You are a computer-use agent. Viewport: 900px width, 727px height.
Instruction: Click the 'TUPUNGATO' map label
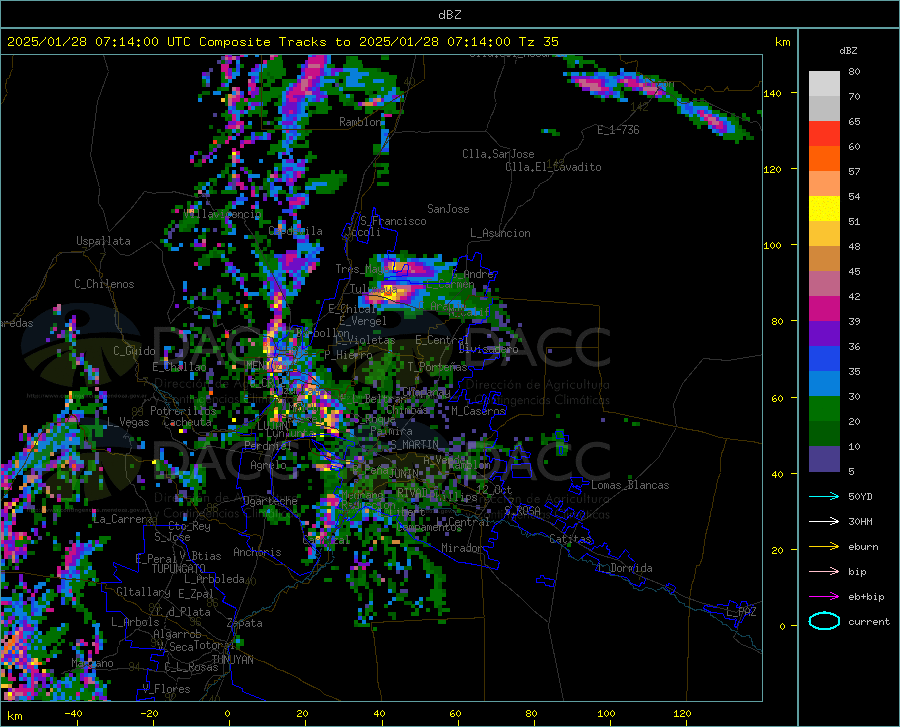click(x=179, y=569)
